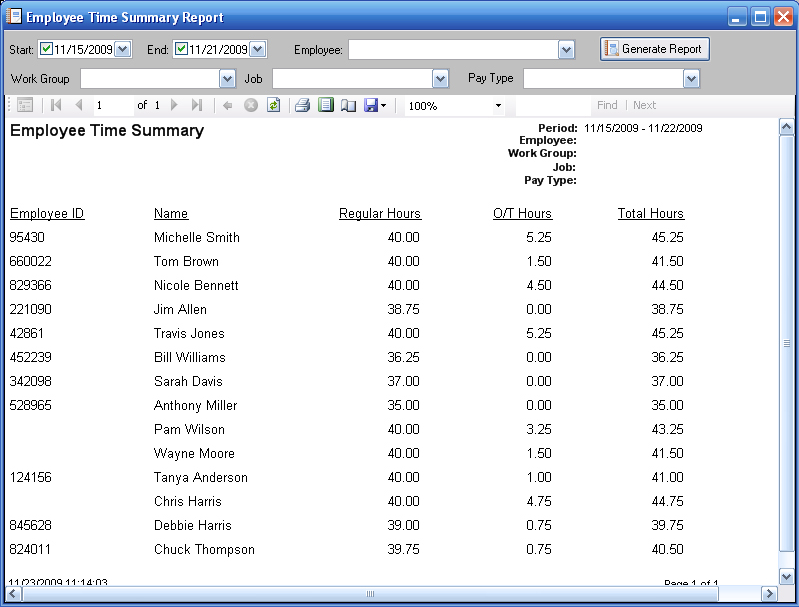Open the Page Setup icon
This screenshot has height=607, width=799.
click(348, 105)
